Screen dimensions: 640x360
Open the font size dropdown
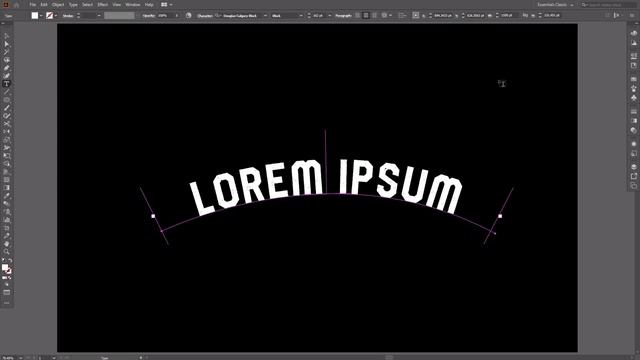(x=330, y=16)
